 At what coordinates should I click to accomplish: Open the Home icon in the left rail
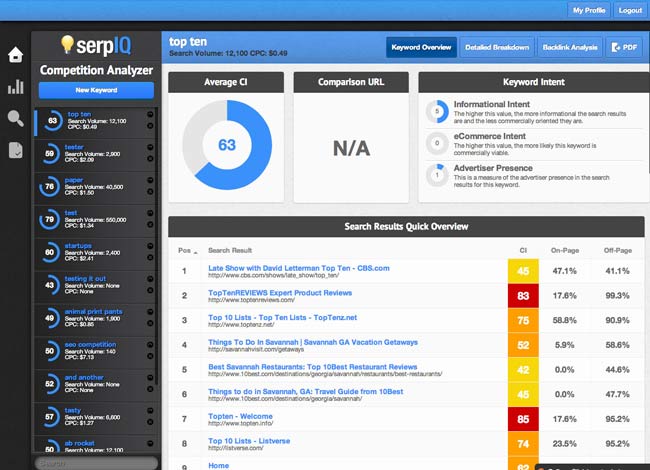(15, 54)
